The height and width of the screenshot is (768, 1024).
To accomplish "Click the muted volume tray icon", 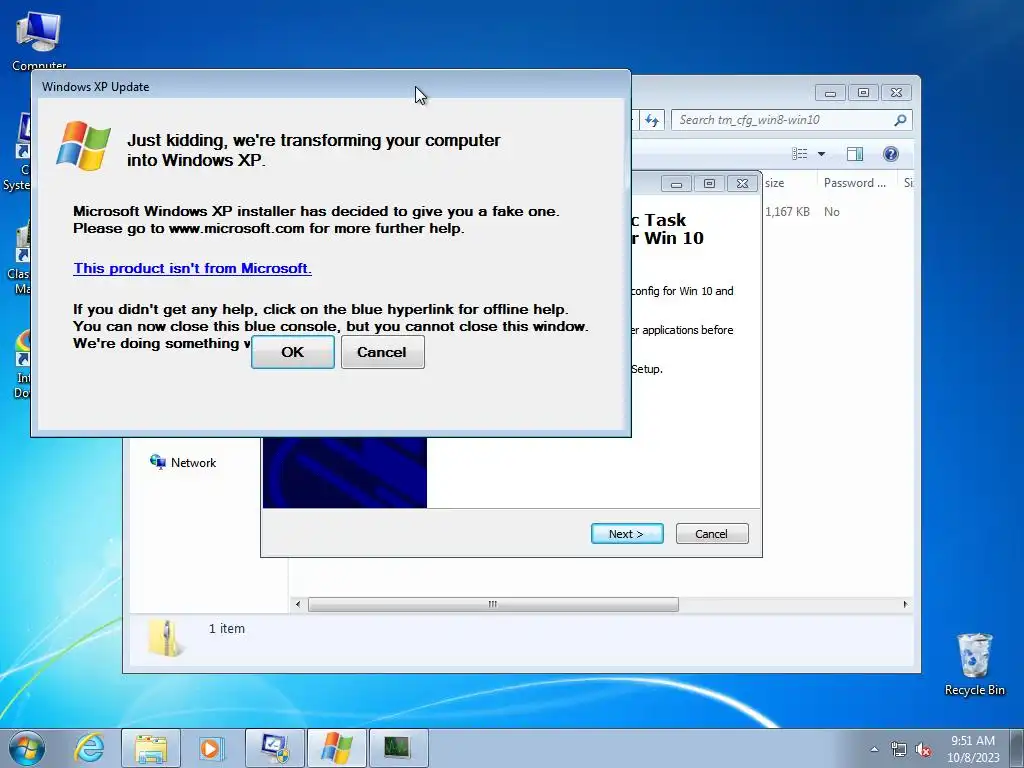I will pyautogui.click(x=923, y=750).
